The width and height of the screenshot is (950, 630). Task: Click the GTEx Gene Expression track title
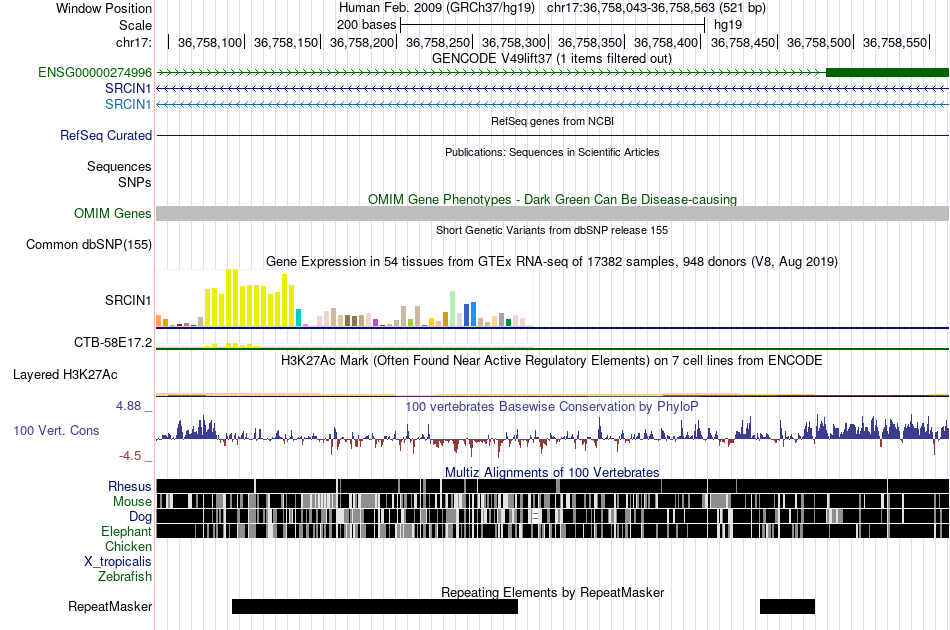[x=552, y=262]
